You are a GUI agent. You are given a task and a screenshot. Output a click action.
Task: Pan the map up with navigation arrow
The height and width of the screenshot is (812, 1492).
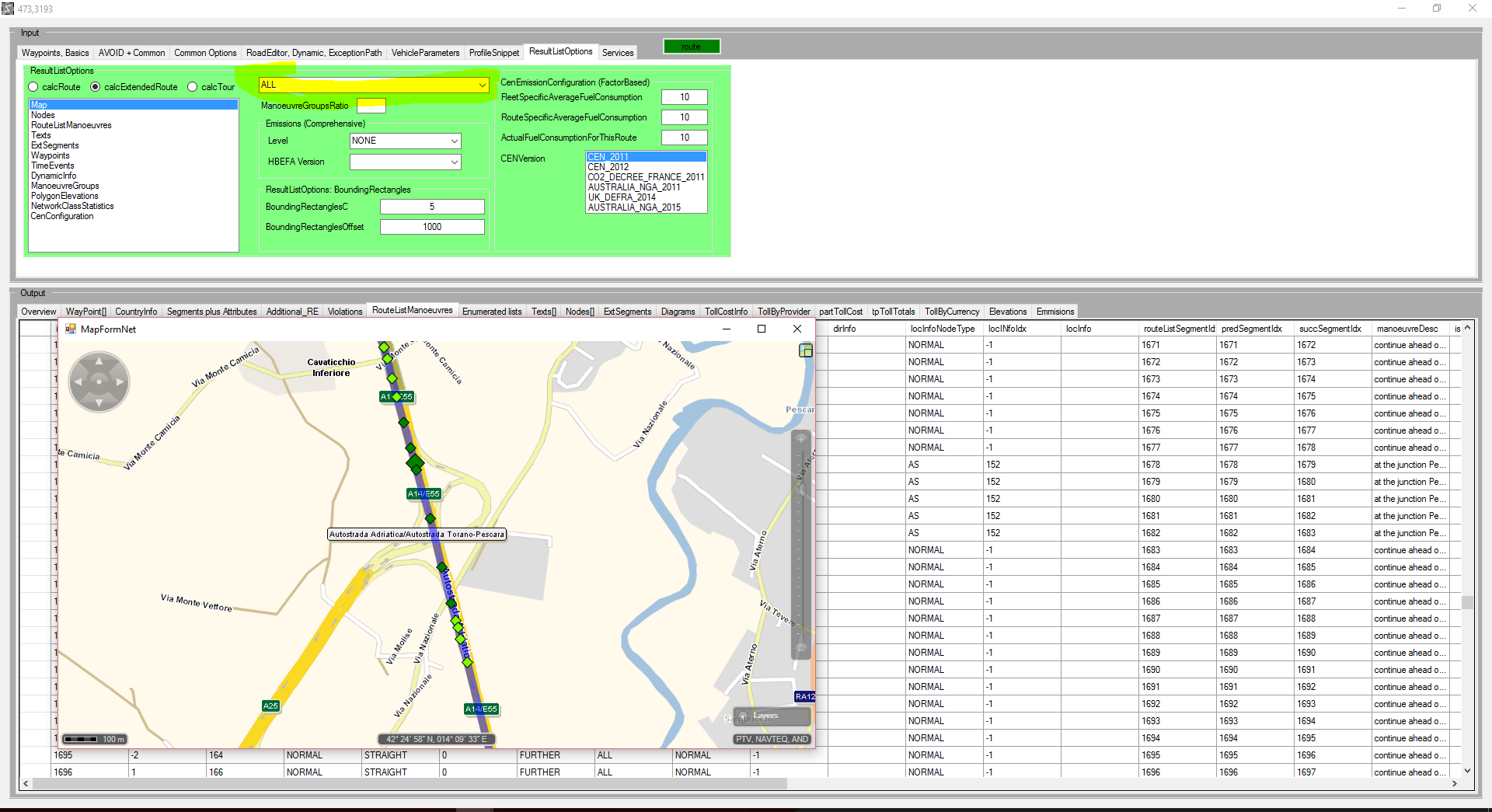pyautogui.click(x=99, y=361)
